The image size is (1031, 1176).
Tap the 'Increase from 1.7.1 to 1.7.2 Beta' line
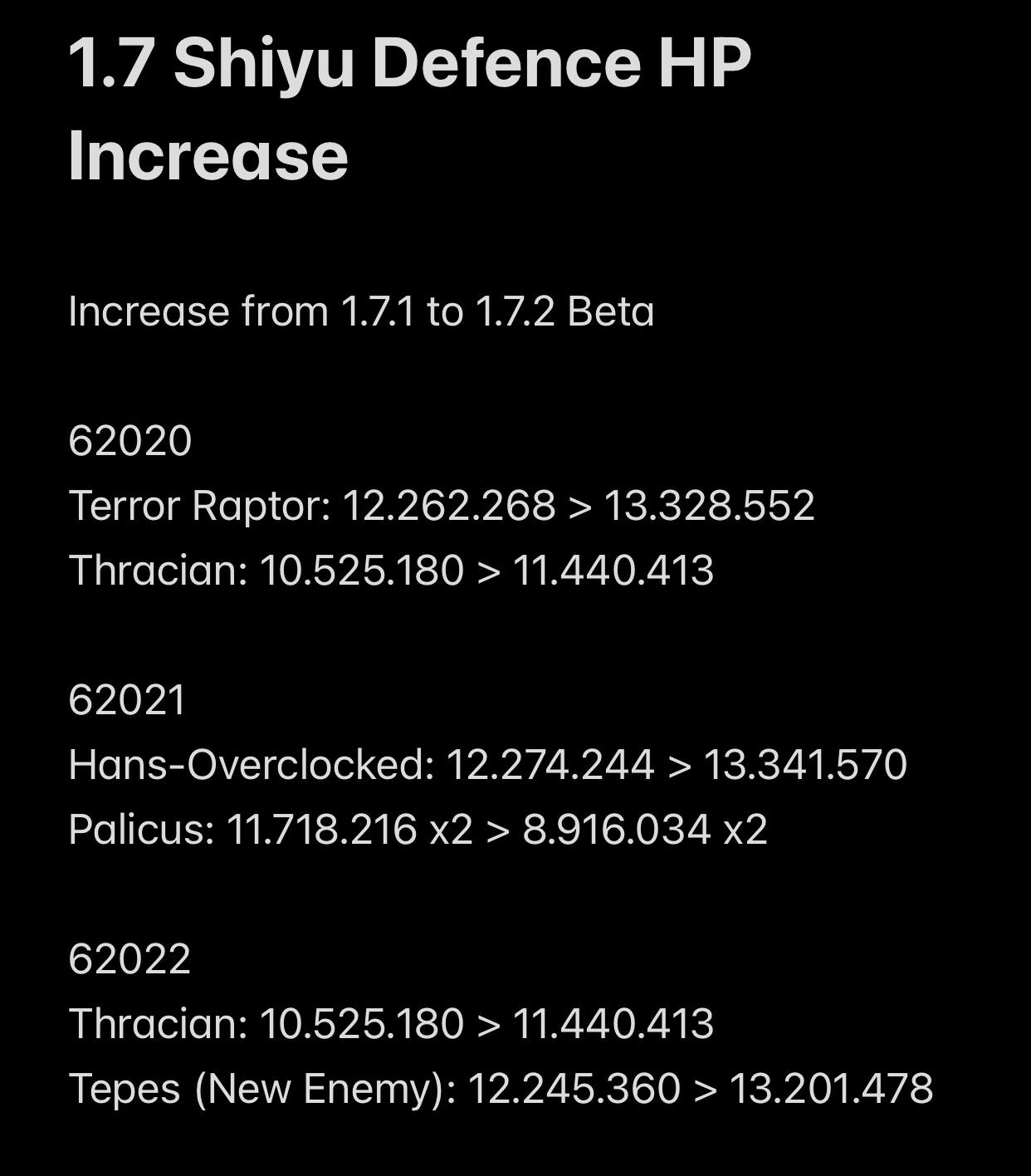coord(361,311)
